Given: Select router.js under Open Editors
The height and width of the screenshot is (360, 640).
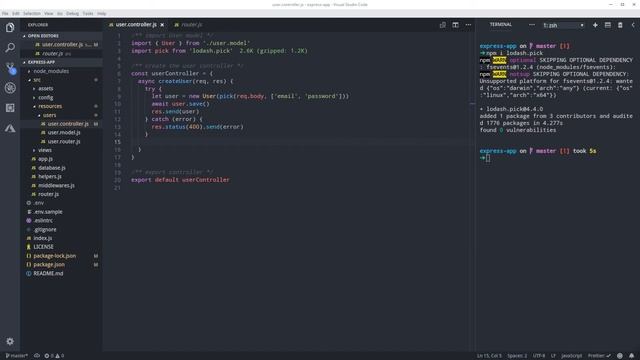Looking at the screenshot, I should coord(52,53).
